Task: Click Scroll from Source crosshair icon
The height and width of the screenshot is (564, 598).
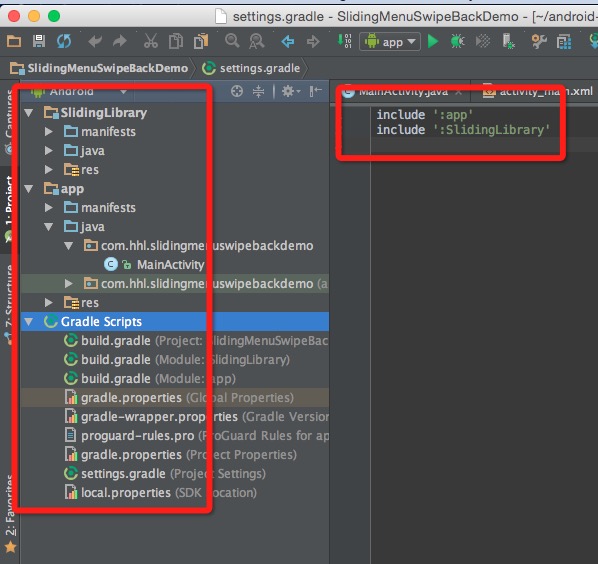Action: click(237, 91)
